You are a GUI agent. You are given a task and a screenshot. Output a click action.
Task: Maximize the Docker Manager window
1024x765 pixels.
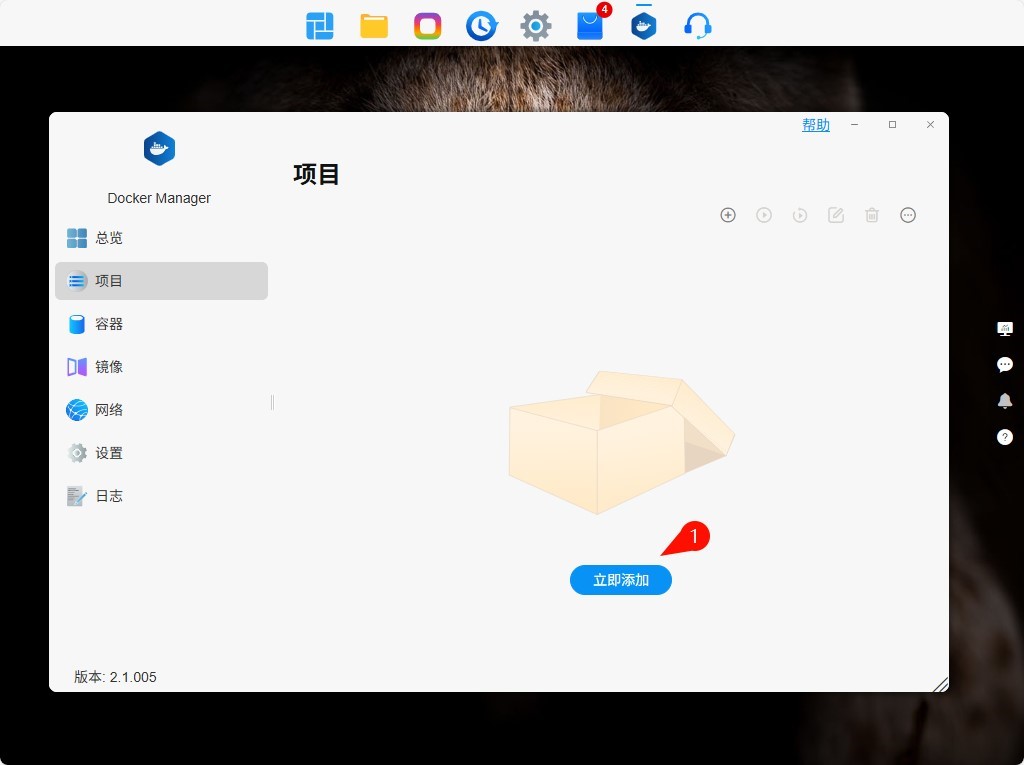coord(892,125)
